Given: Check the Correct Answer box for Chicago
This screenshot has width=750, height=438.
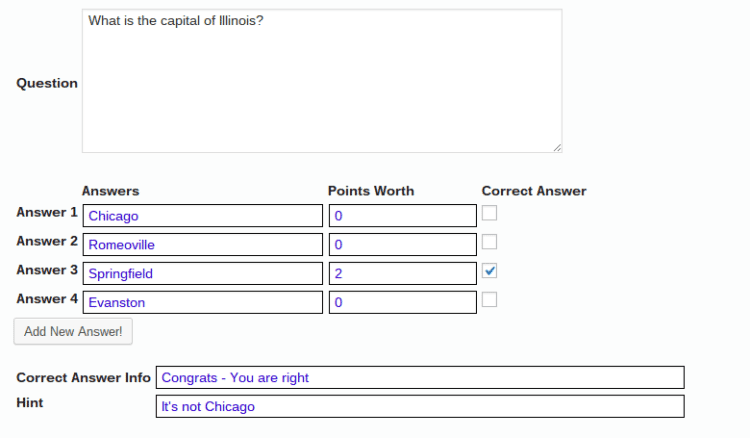Looking at the screenshot, I should point(490,213).
